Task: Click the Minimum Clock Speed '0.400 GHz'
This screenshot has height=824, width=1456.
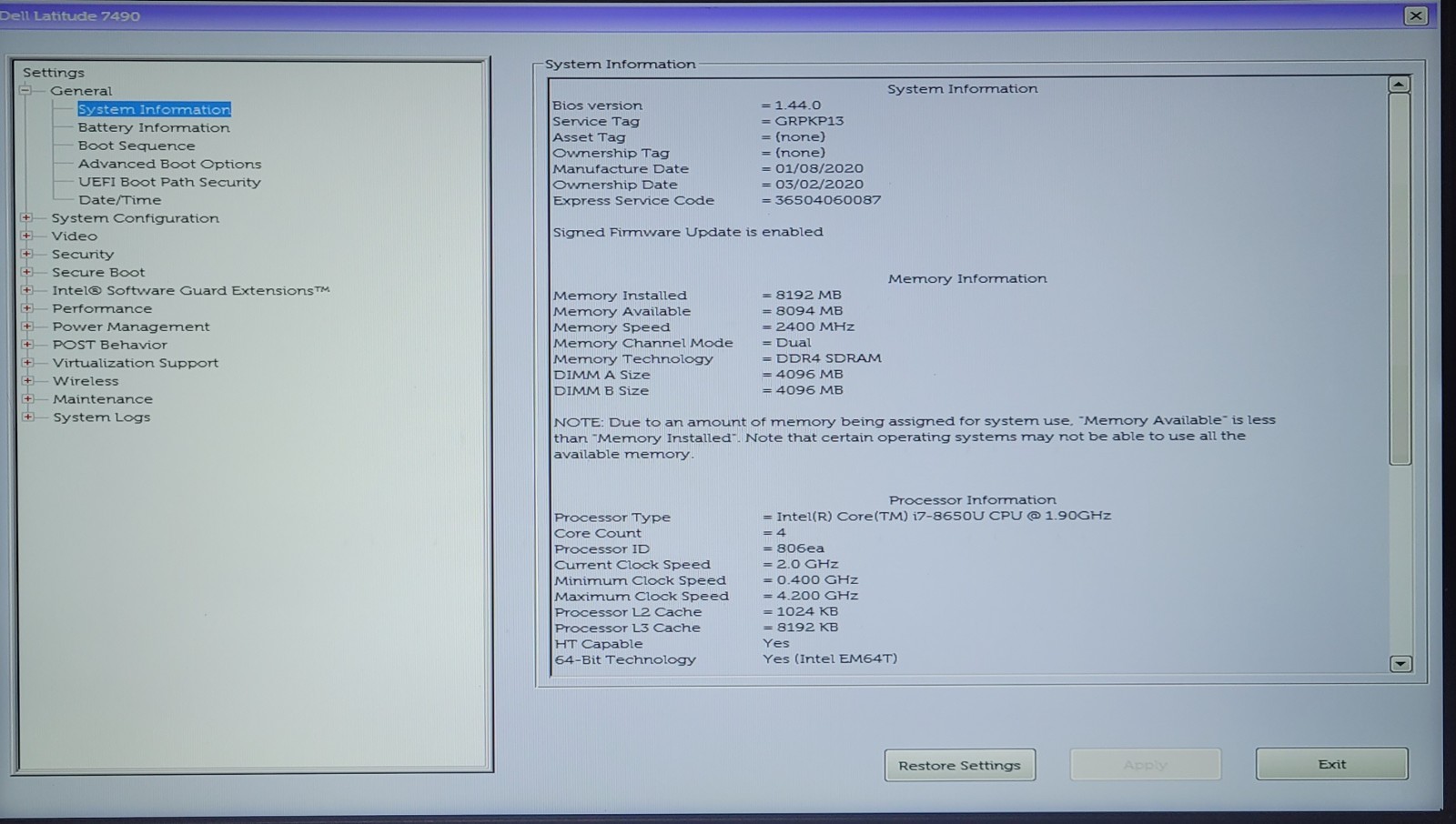Action: (x=817, y=579)
